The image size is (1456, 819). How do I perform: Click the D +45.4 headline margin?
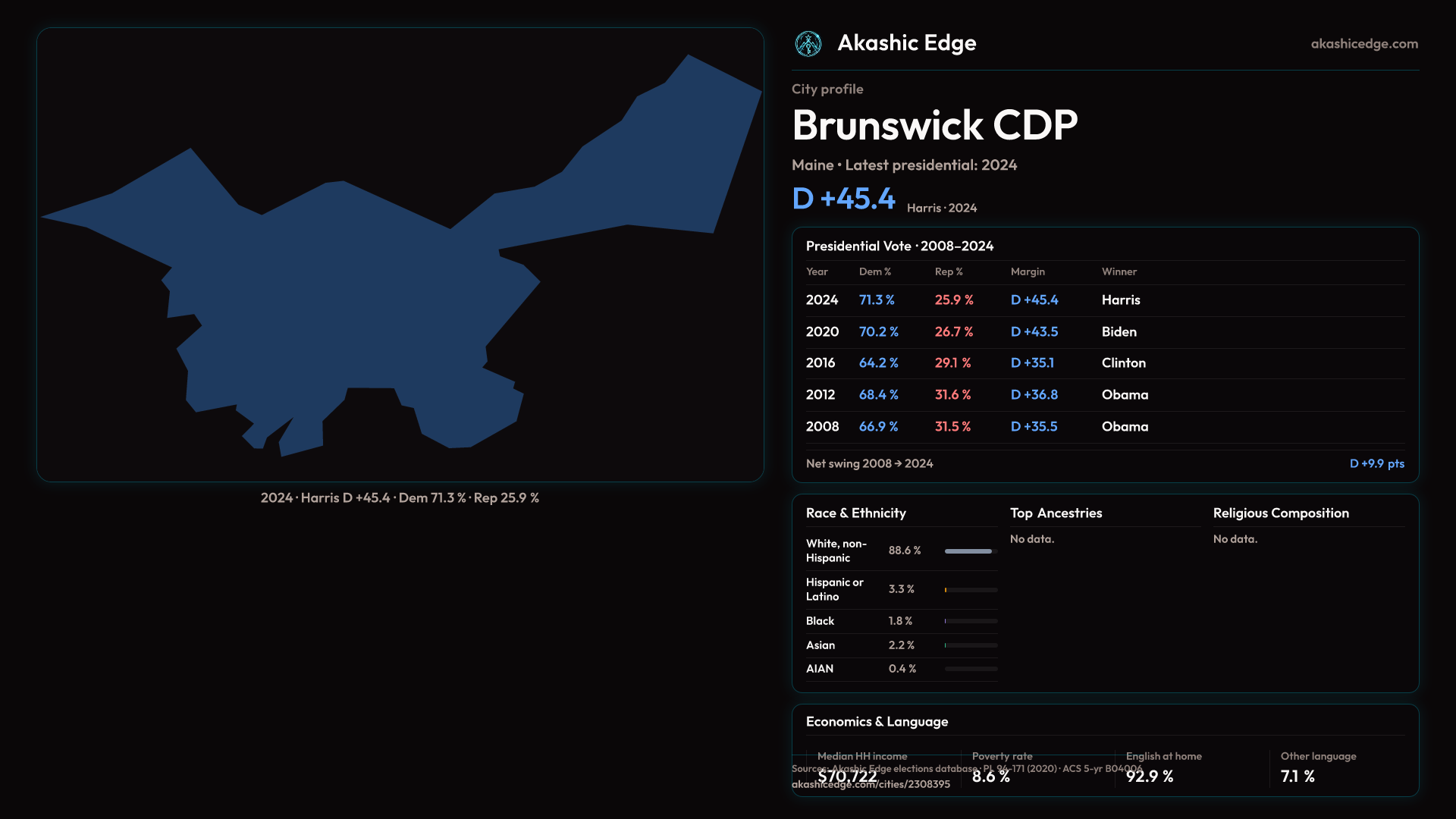(843, 199)
